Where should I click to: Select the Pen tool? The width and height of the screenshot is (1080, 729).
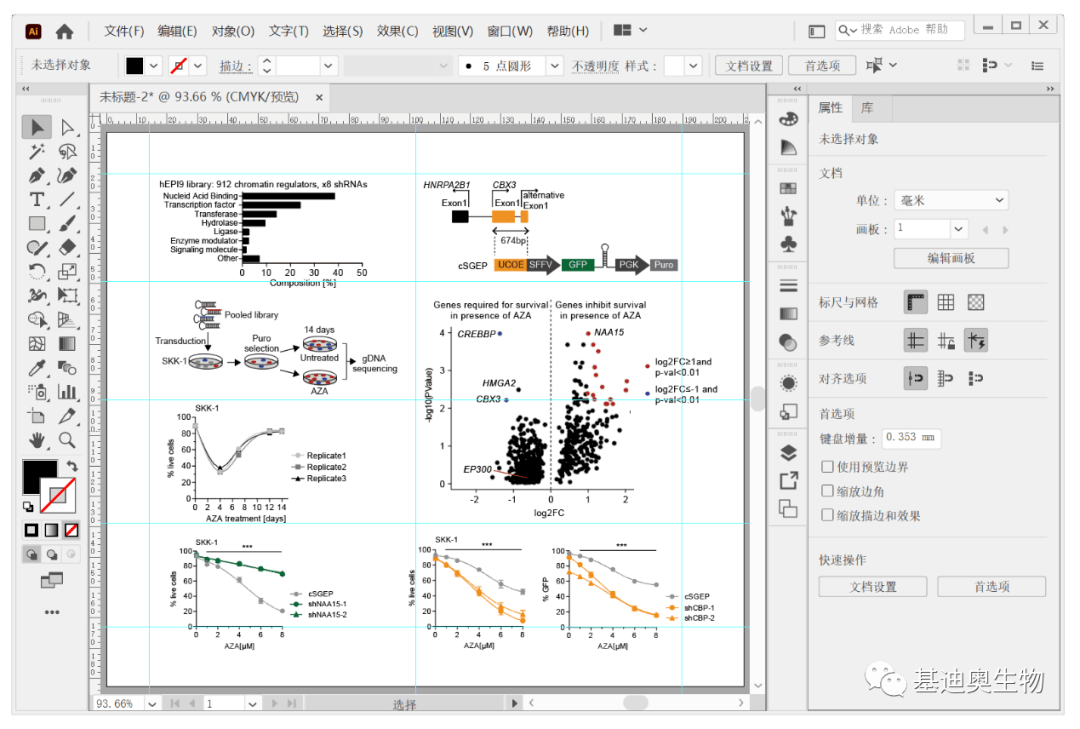37,175
